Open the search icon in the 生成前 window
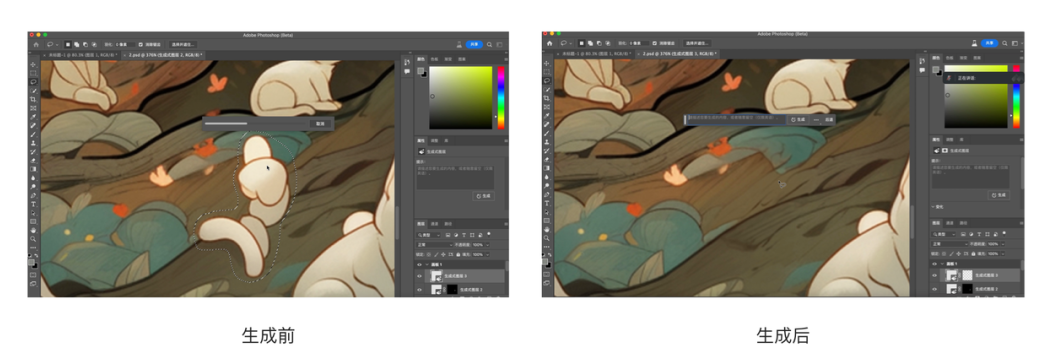Screen dimensions: 1051x364 tap(489, 44)
